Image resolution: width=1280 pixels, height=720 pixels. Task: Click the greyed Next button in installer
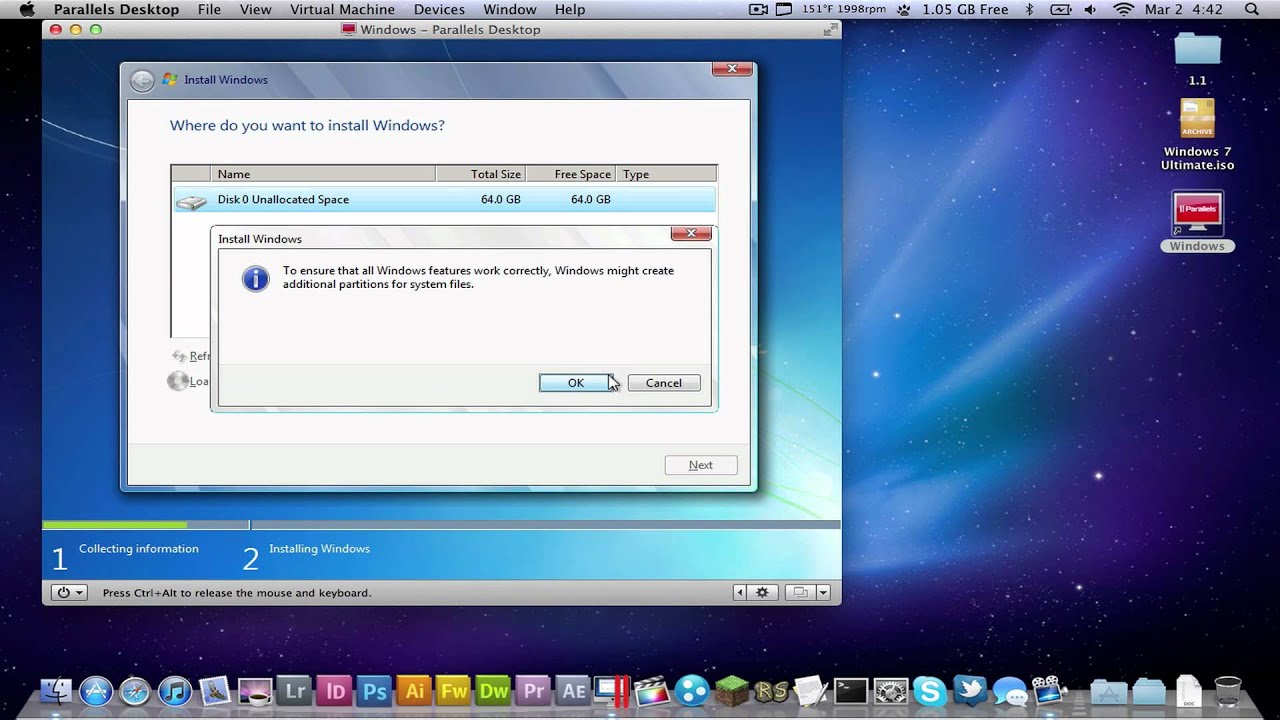(x=701, y=465)
